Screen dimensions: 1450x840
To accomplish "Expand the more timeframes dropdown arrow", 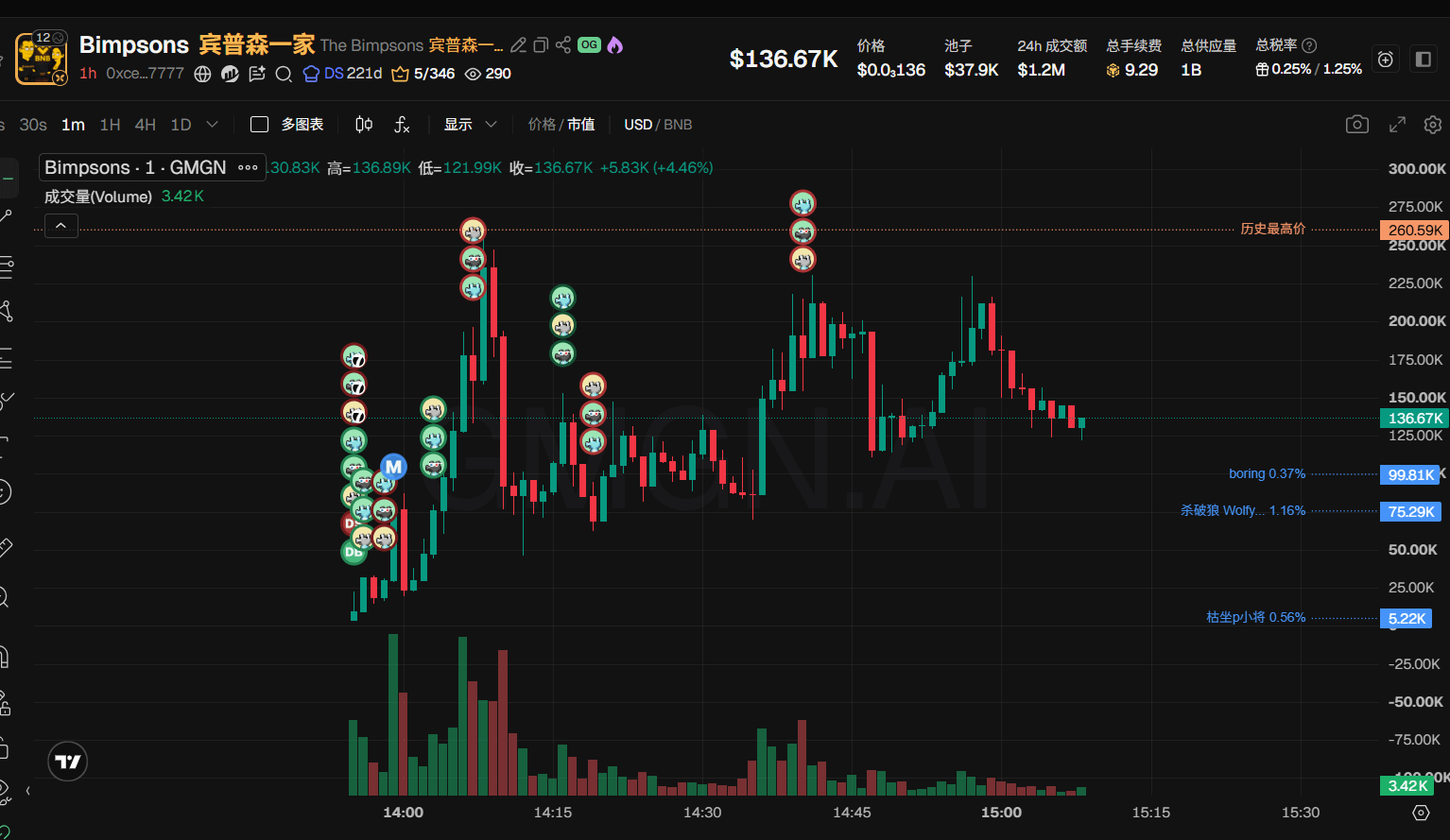I will tap(212, 125).
